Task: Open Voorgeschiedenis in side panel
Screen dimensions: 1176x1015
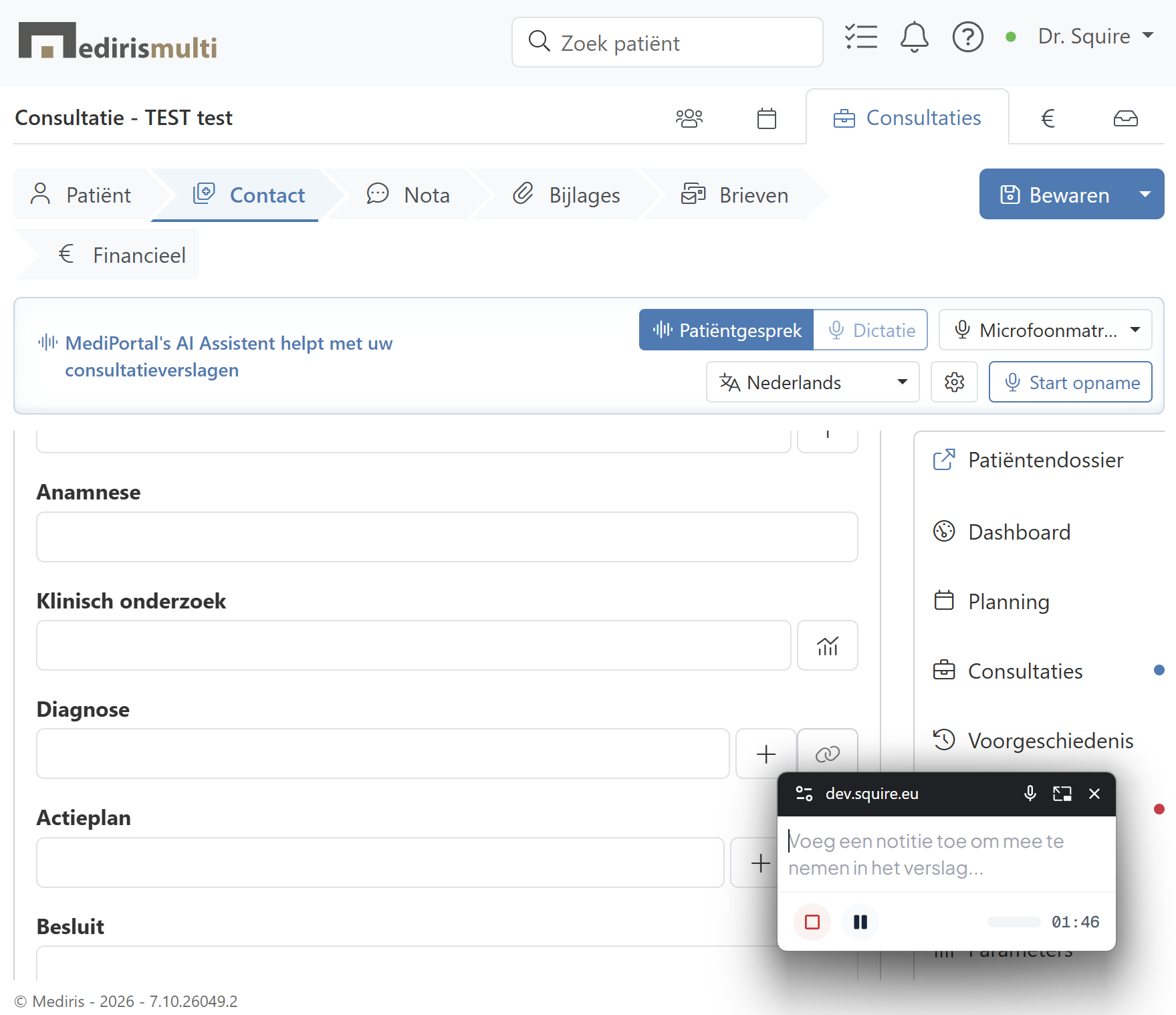Action: pyautogui.click(x=1033, y=741)
